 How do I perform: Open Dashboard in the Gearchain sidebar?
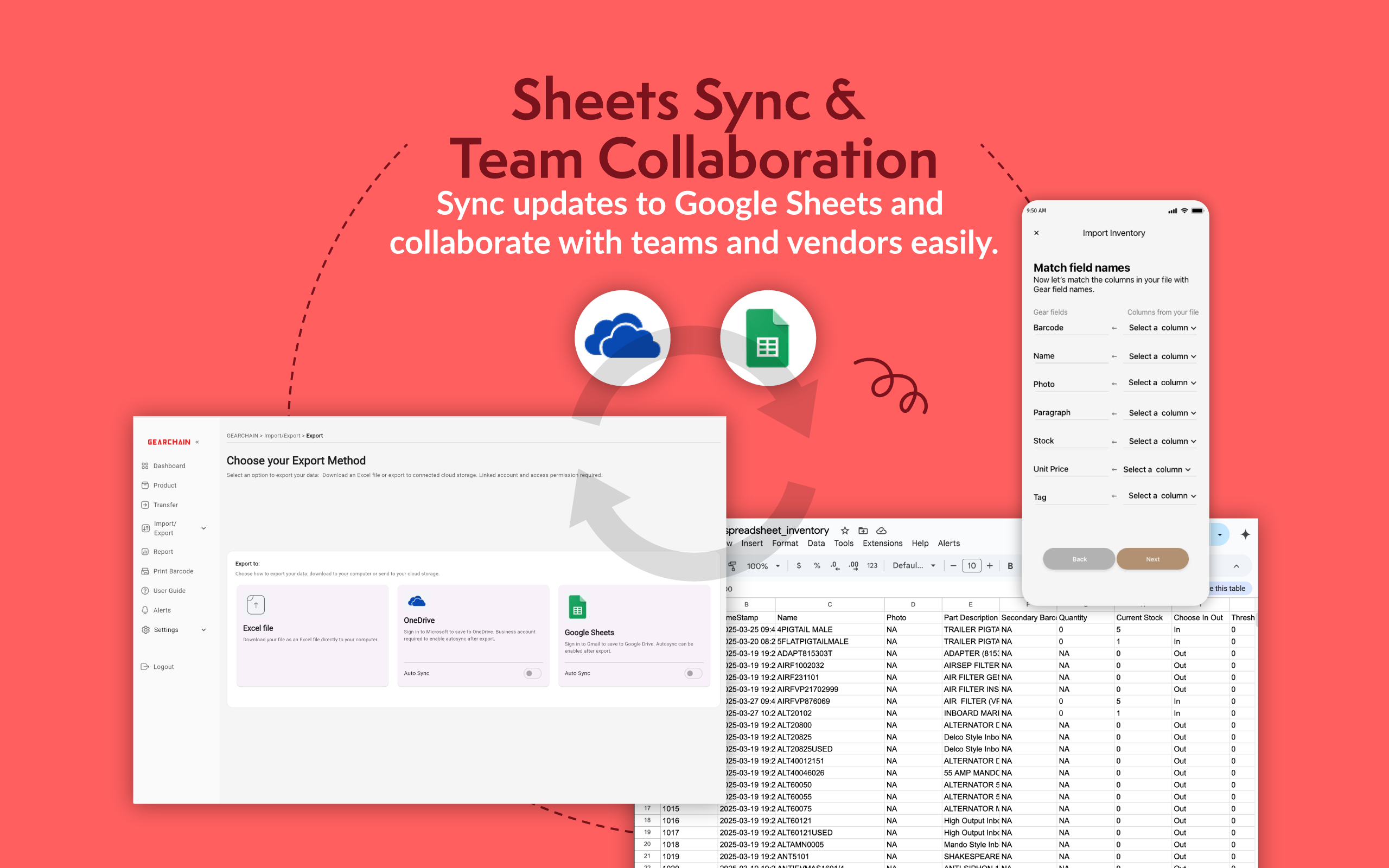(x=163, y=465)
